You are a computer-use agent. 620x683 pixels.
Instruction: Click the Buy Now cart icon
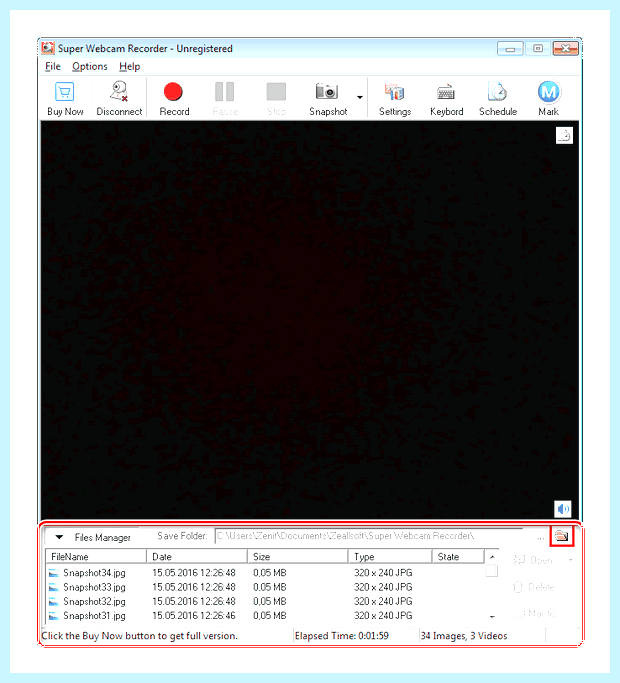[64, 92]
